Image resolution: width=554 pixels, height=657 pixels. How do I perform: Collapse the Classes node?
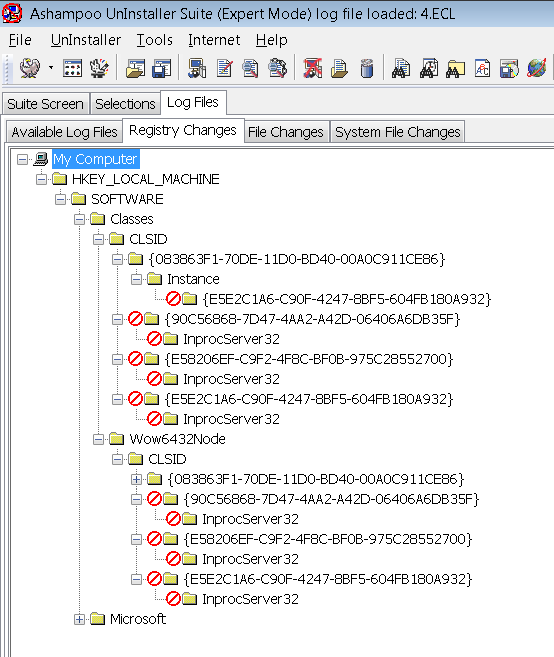79,219
